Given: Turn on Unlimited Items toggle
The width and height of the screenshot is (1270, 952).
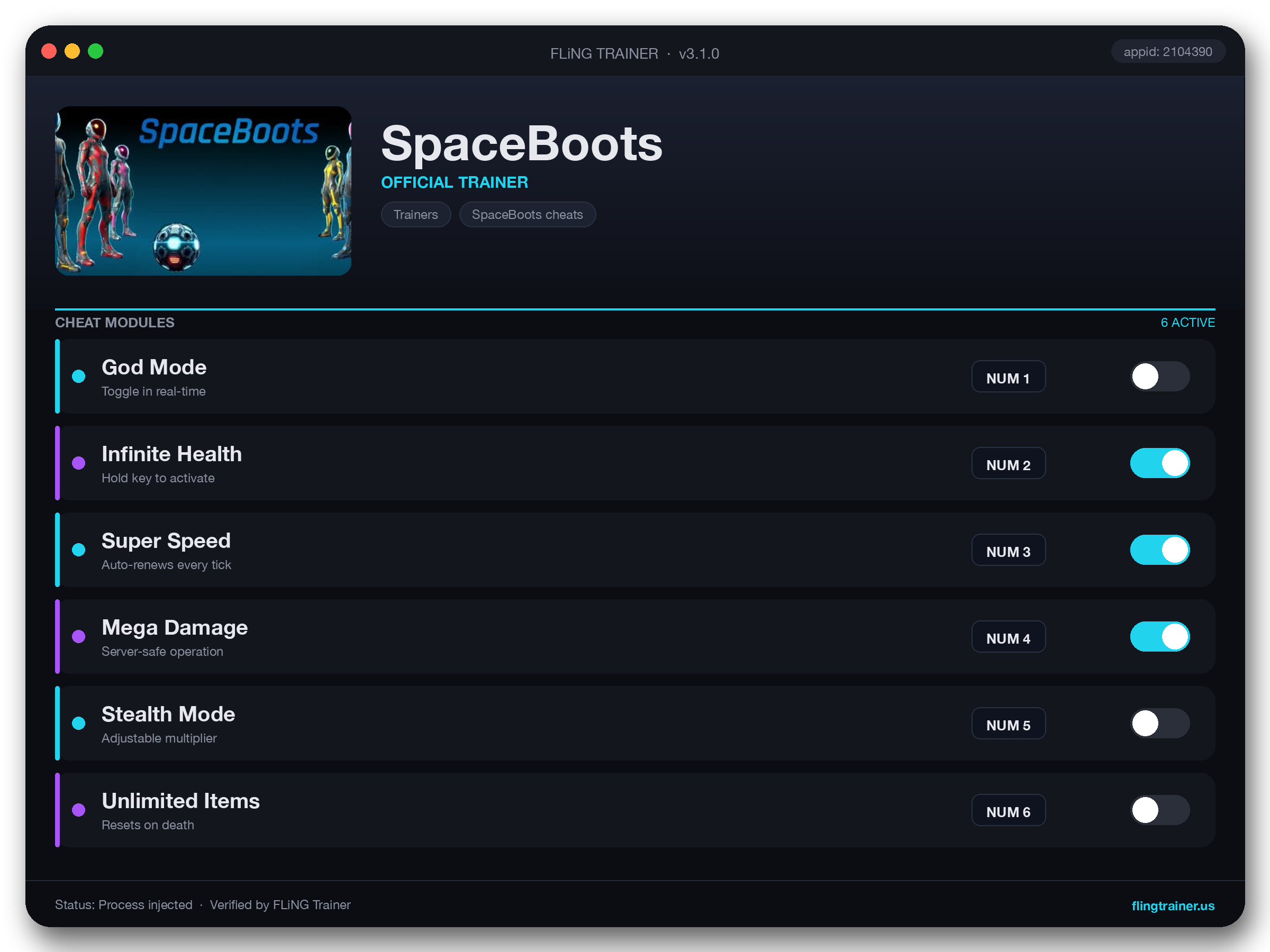Looking at the screenshot, I should (1160, 810).
